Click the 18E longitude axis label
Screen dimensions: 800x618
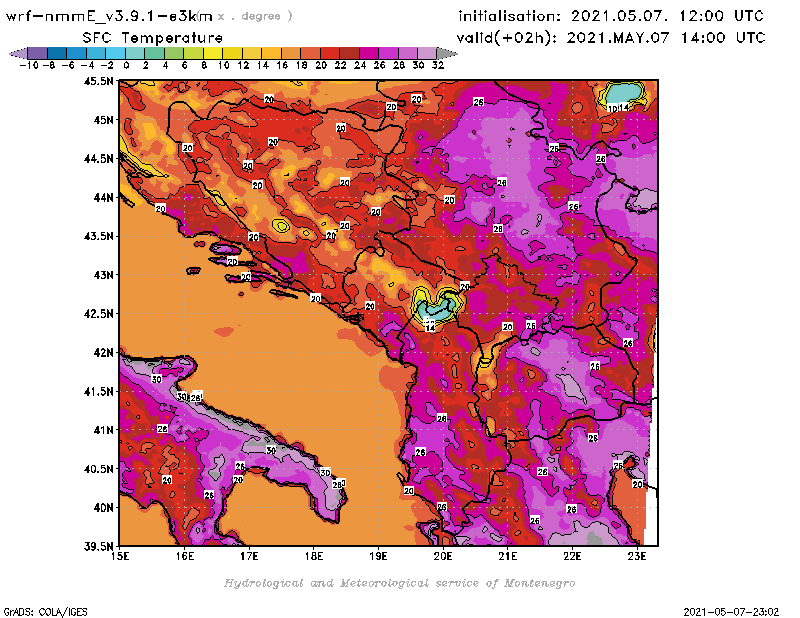[314, 556]
